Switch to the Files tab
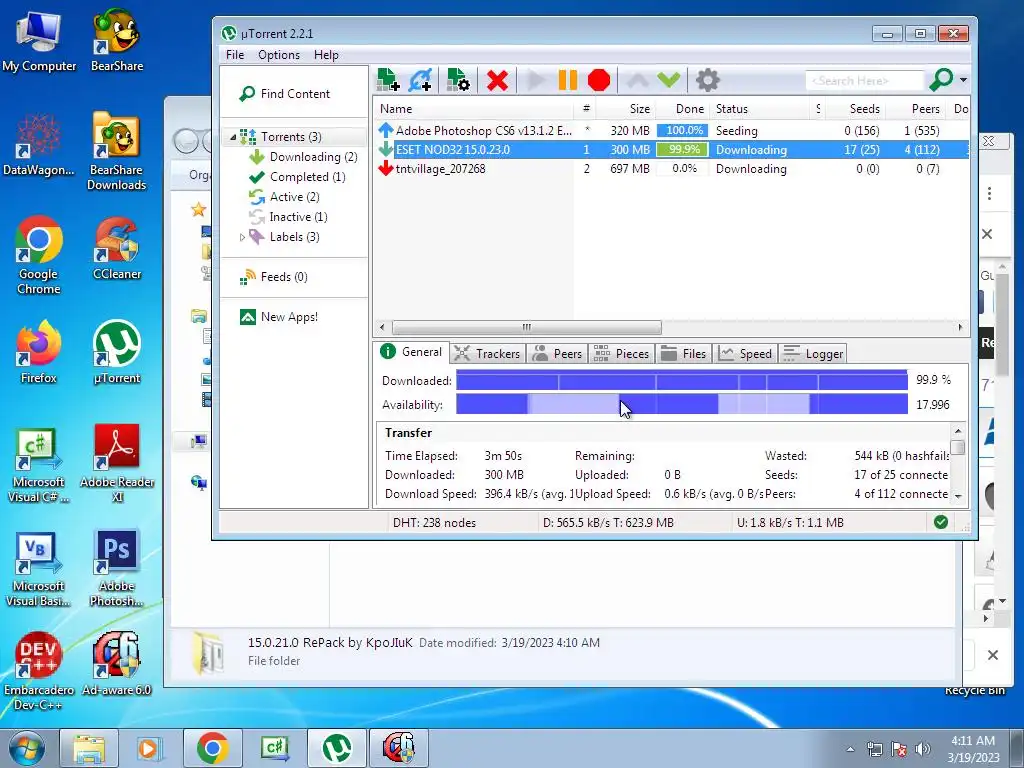This screenshot has height=768, width=1024. coord(683,353)
